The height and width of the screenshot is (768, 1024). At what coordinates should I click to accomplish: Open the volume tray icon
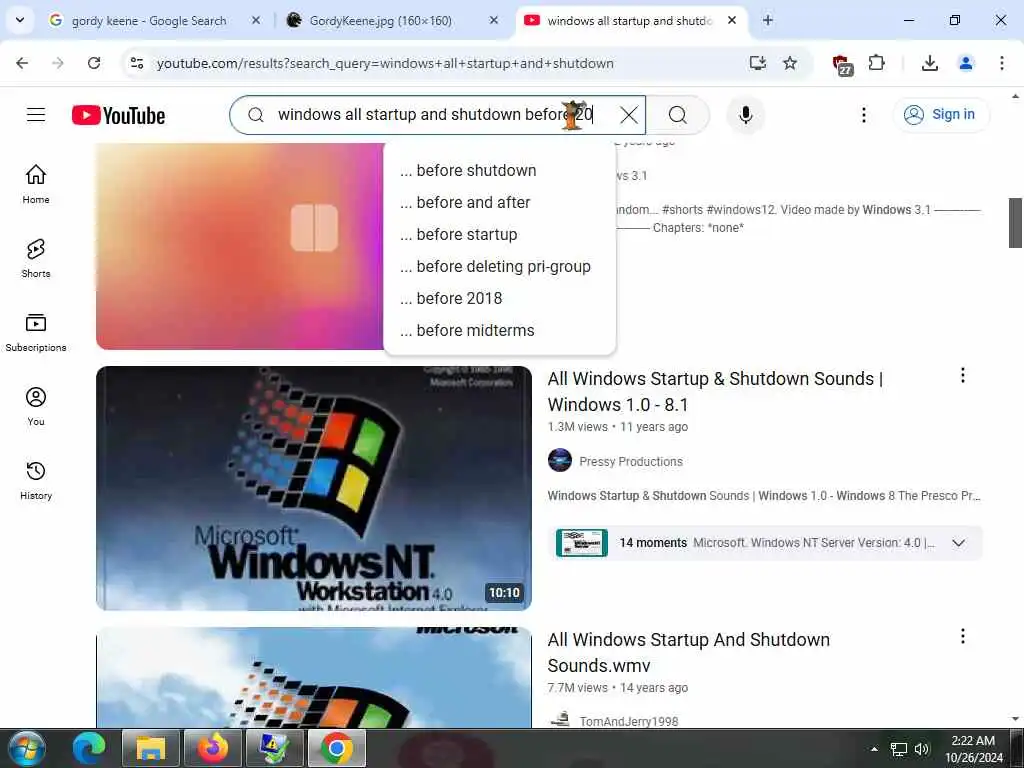coord(921,749)
